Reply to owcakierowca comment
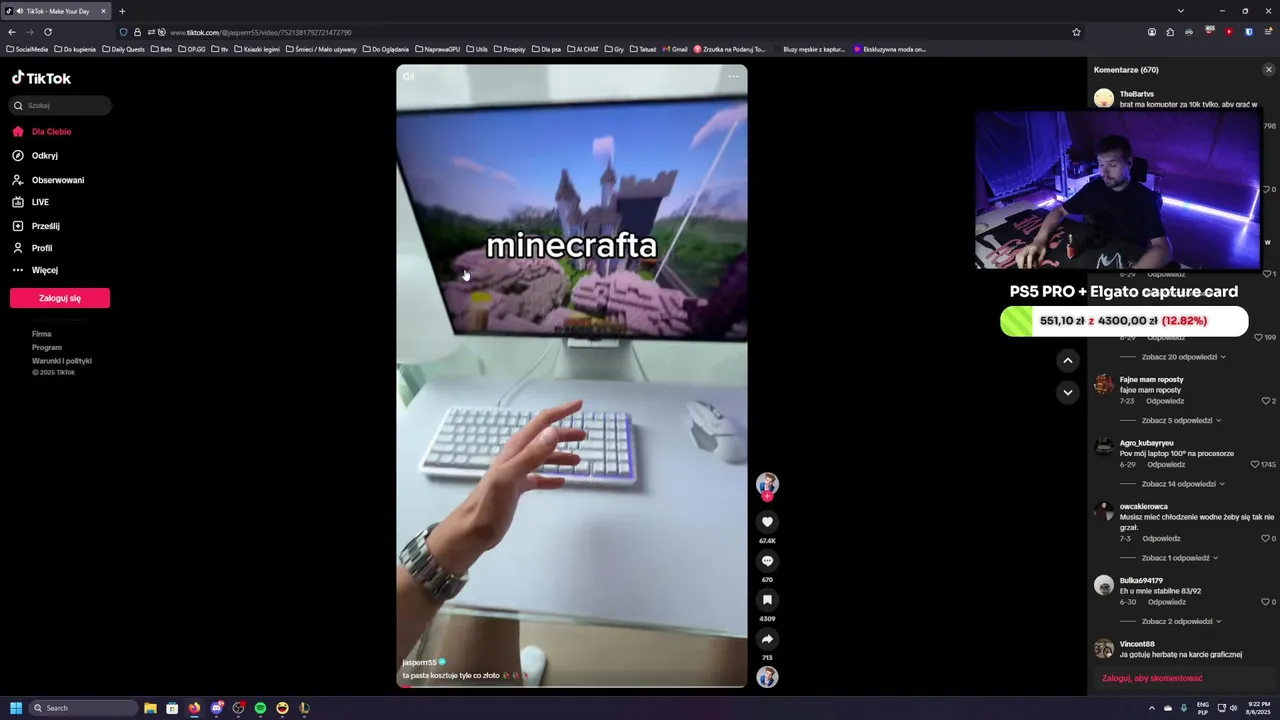The height and width of the screenshot is (720, 1280). [1162, 538]
